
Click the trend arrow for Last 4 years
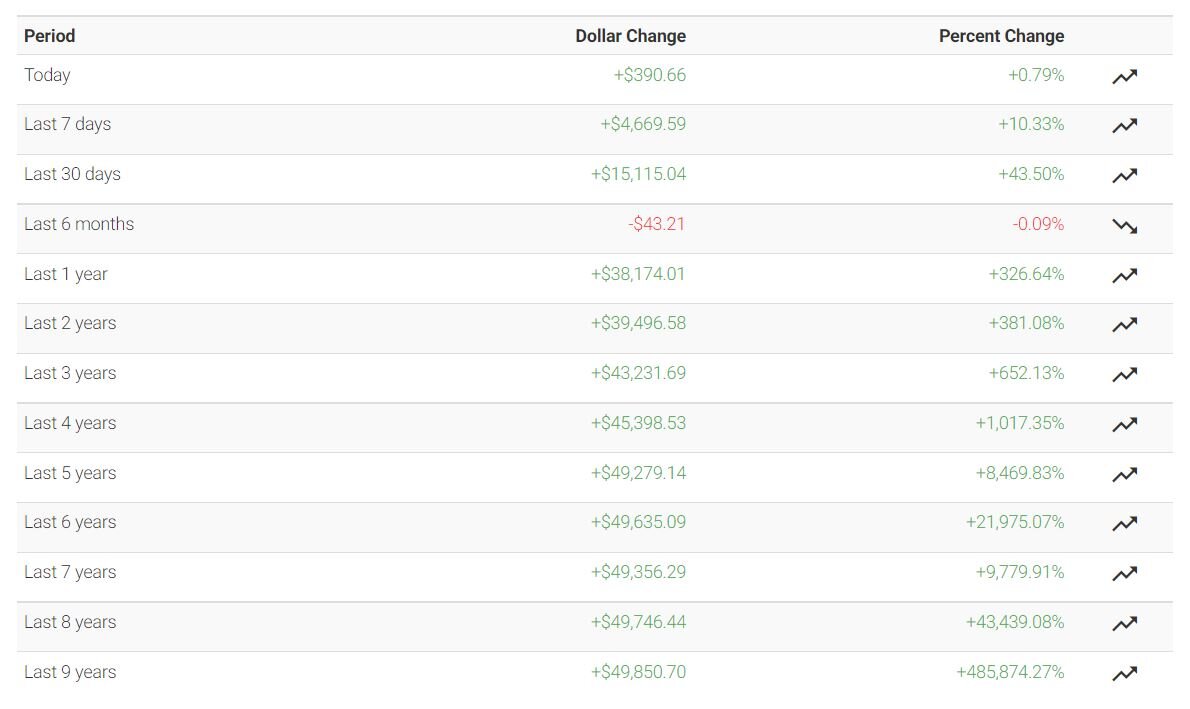(x=1125, y=424)
